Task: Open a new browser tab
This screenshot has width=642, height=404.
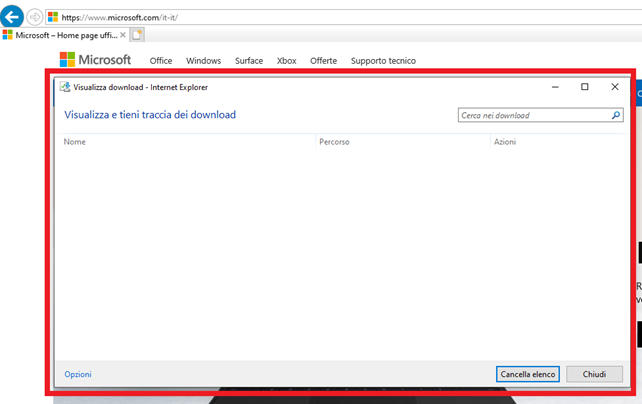Action: point(137,35)
